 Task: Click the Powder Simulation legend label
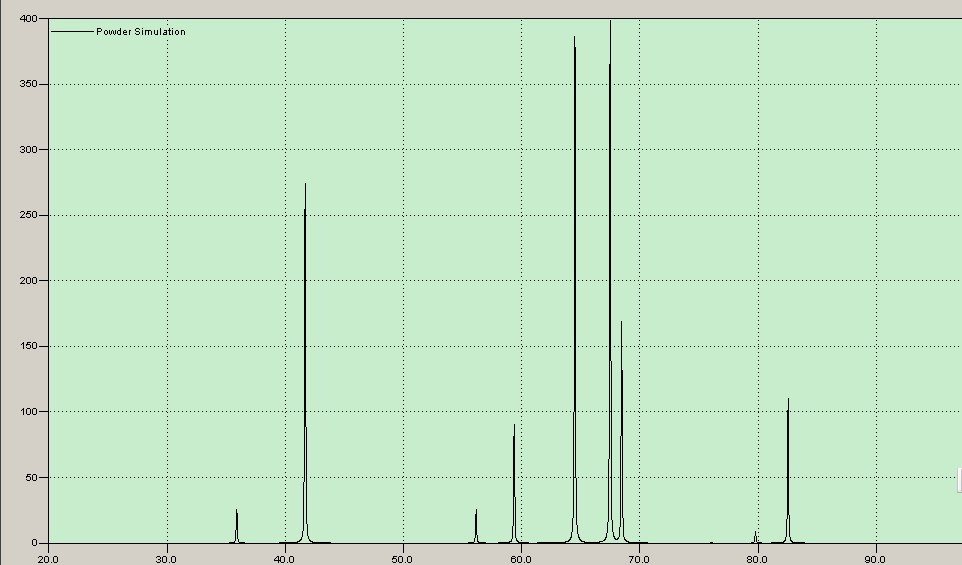(140, 31)
